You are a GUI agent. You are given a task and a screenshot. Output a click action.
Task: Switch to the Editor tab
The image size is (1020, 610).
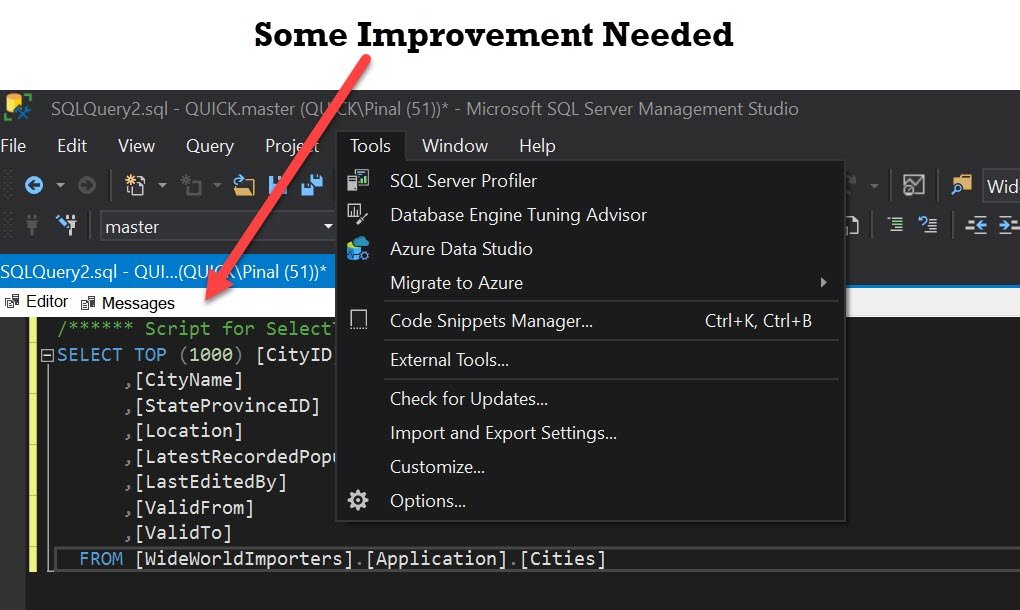[36, 302]
